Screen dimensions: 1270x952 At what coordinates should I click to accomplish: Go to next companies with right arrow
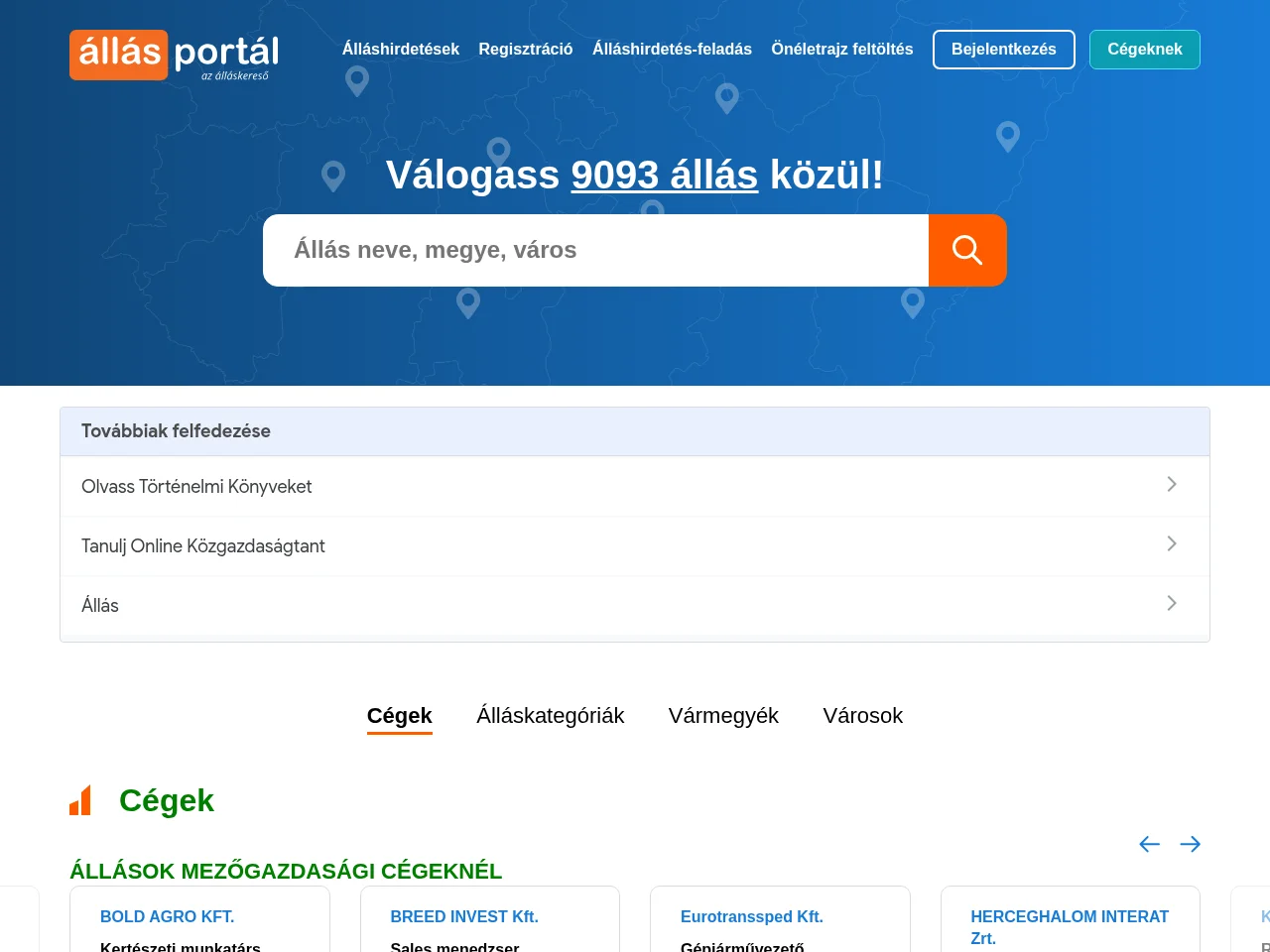tap(1191, 844)
